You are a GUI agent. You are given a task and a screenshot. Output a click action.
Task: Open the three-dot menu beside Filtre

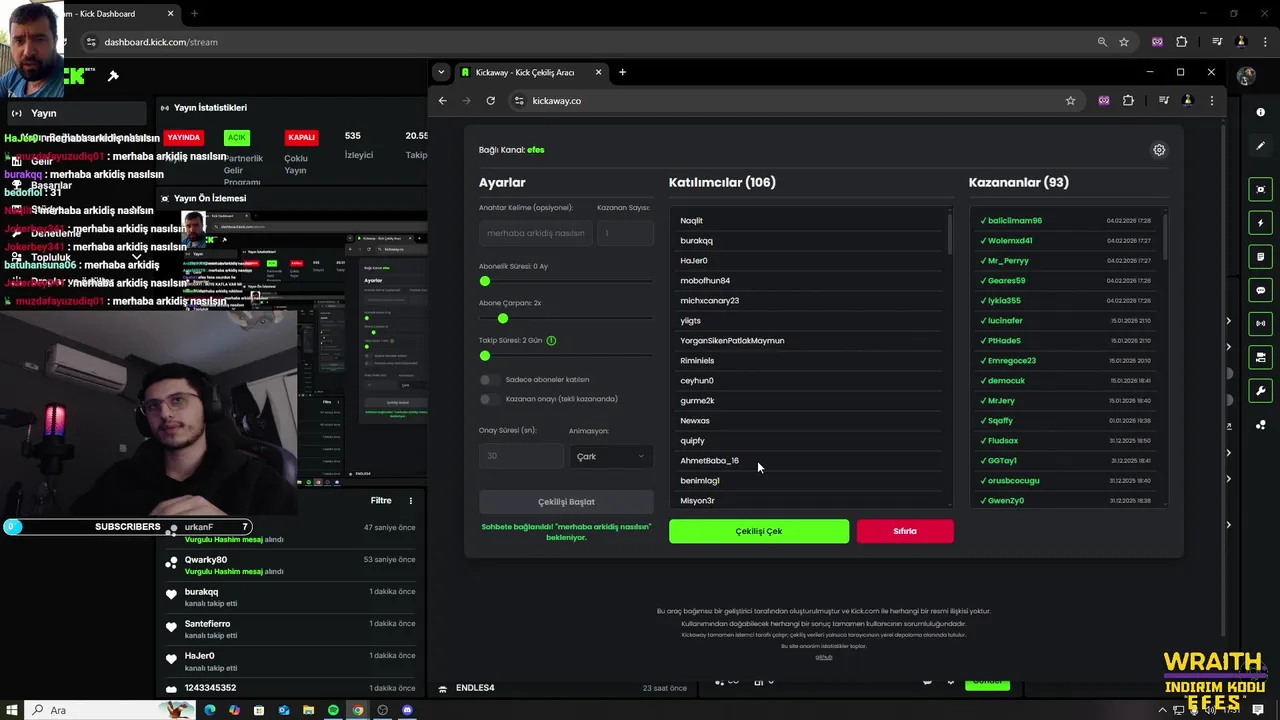coord(411,500)
